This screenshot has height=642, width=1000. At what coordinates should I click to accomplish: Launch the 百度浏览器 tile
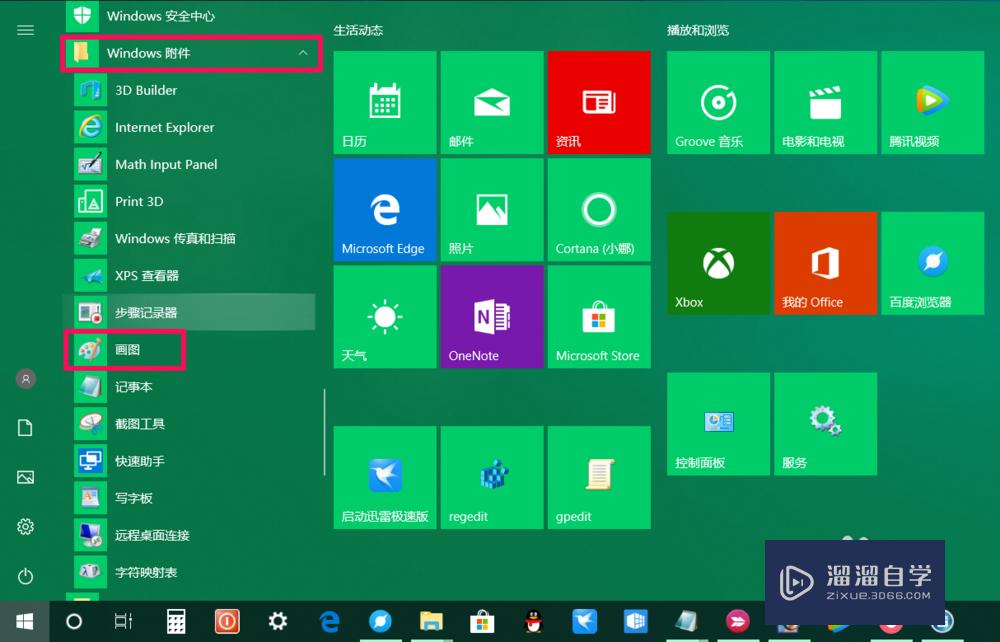[x=932, y=263]
